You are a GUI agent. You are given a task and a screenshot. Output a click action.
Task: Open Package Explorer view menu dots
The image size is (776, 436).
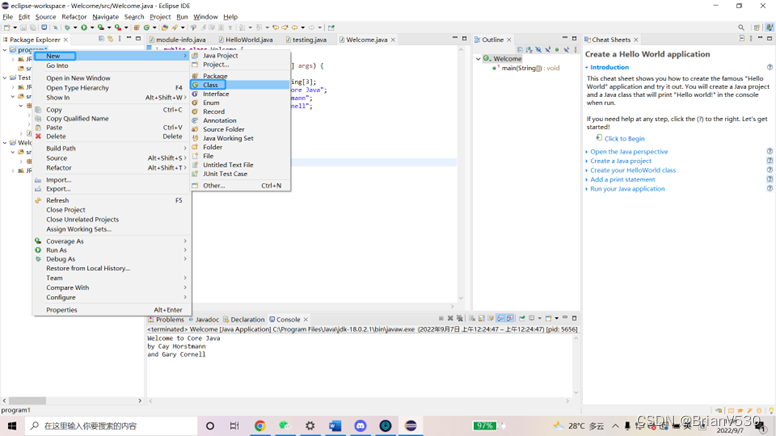(x=120, y=39)
